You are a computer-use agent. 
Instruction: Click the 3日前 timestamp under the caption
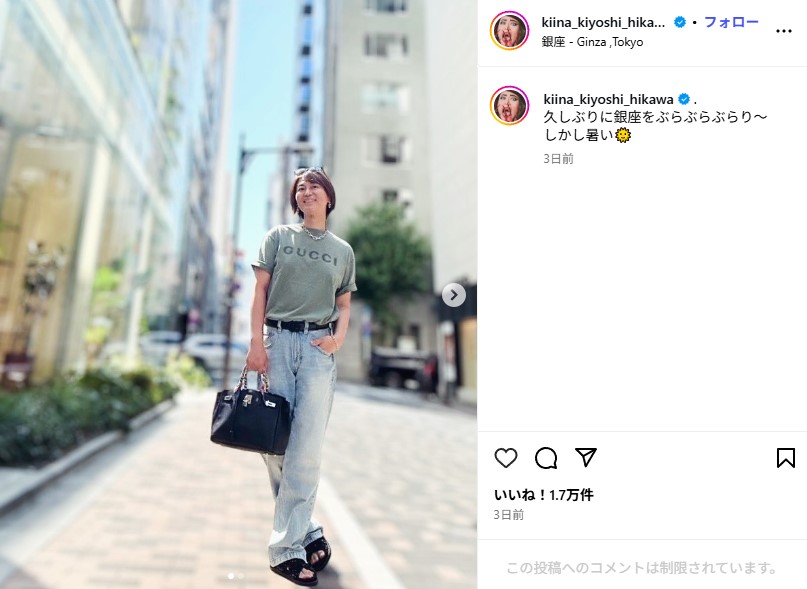pos(558,159)
